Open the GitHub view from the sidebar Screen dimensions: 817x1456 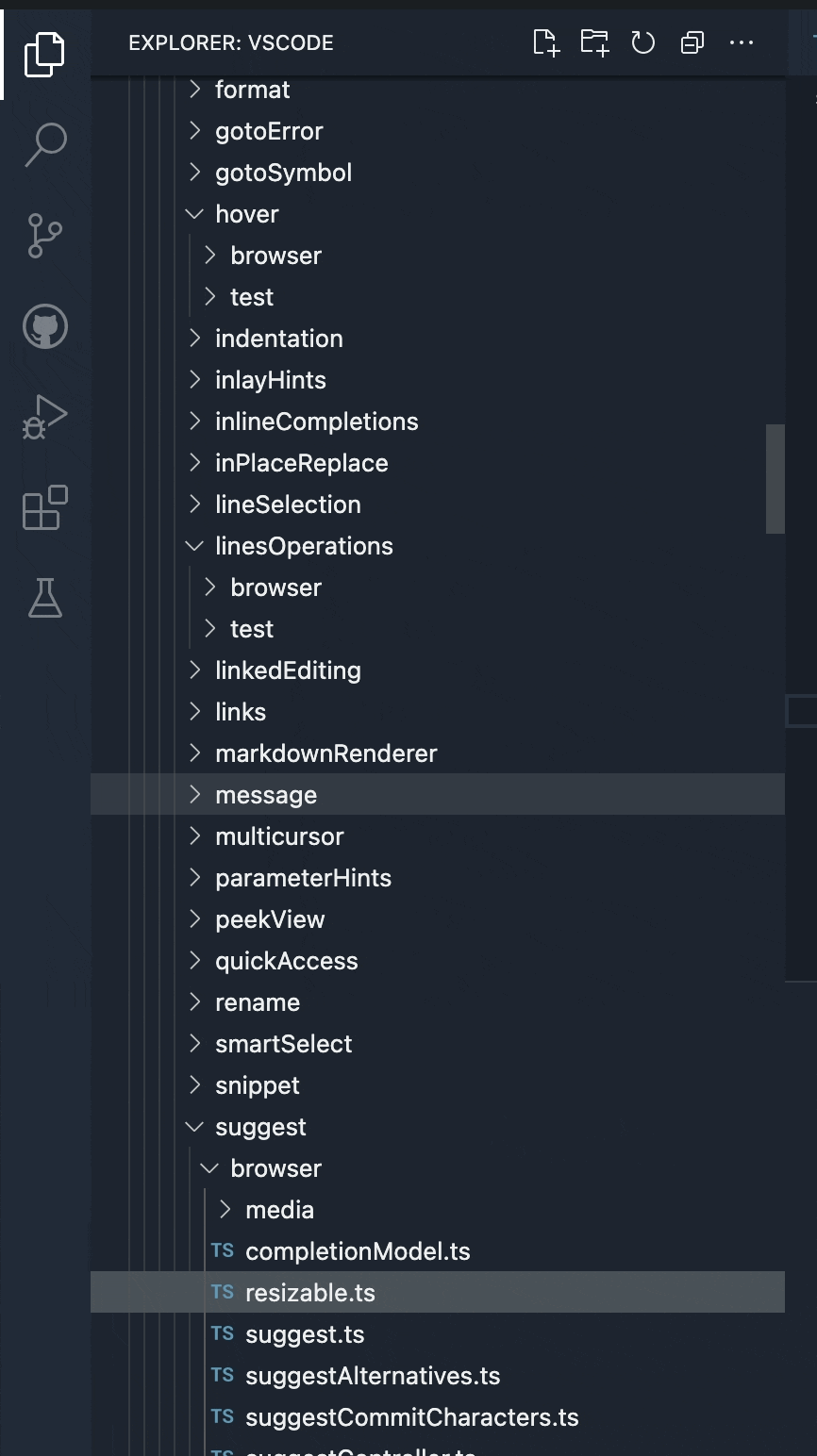pyautogui.click(x=44, y=327)
